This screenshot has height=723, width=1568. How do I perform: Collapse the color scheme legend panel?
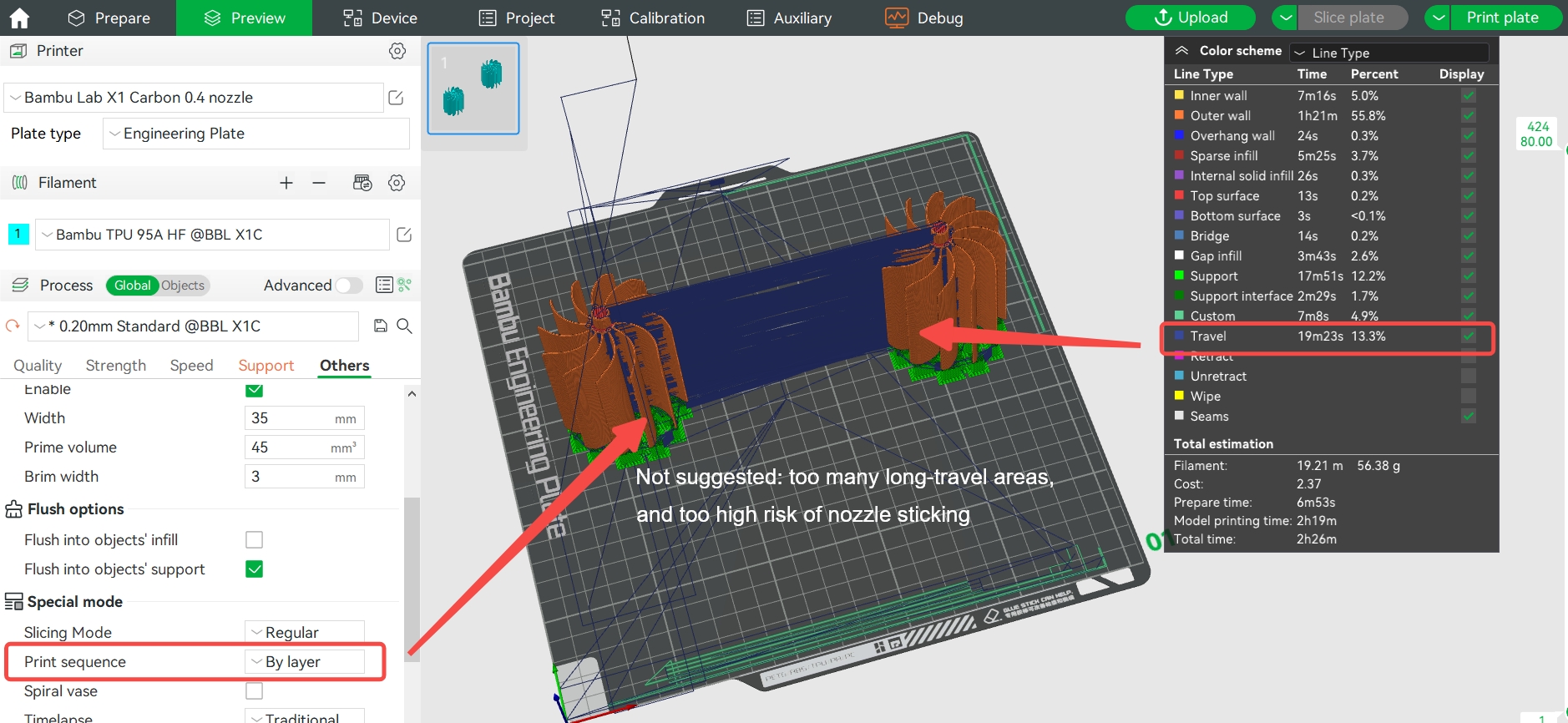tap(1181, 51)
